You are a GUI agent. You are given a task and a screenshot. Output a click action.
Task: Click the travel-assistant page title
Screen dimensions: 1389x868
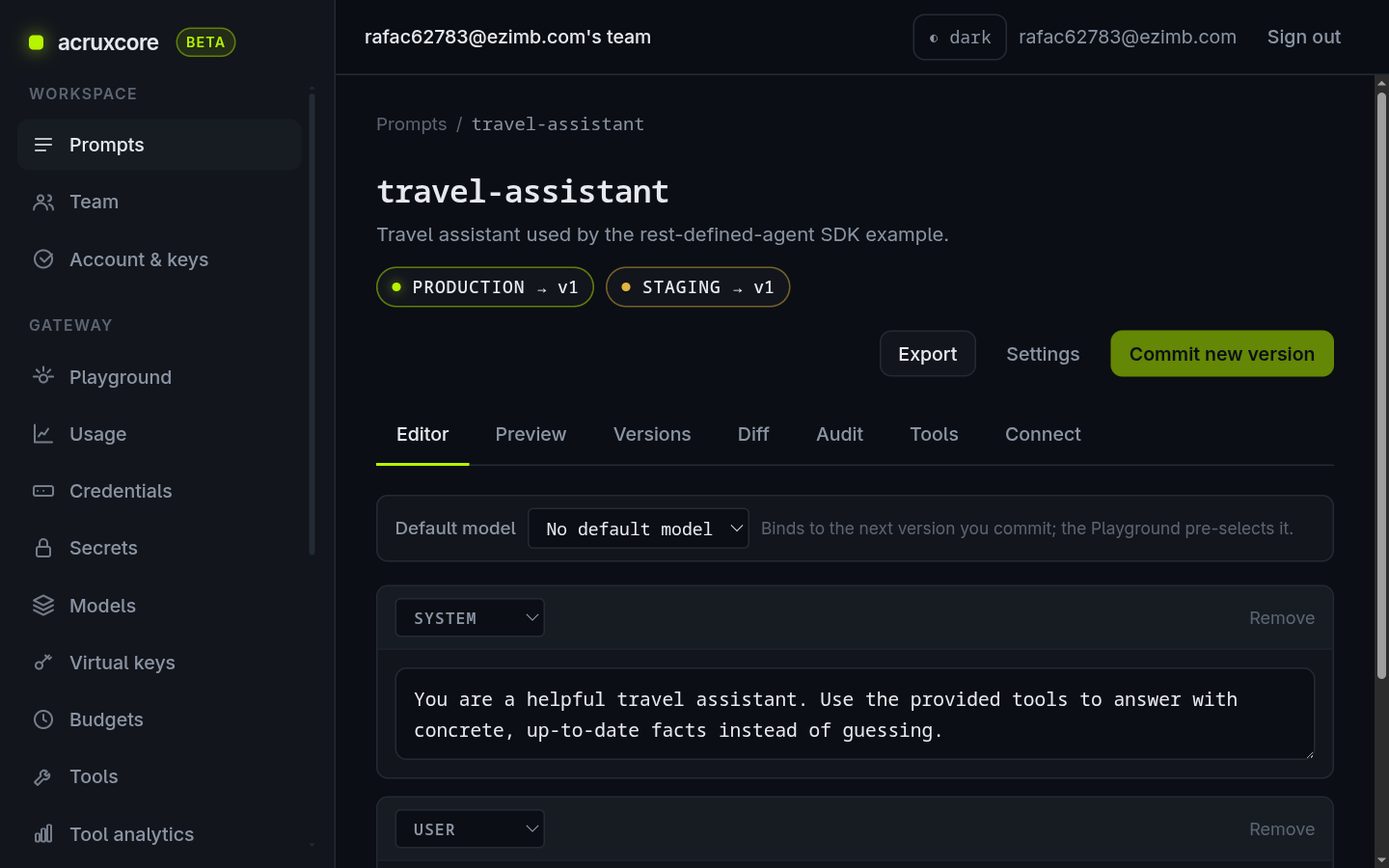[x=523, y=191]
